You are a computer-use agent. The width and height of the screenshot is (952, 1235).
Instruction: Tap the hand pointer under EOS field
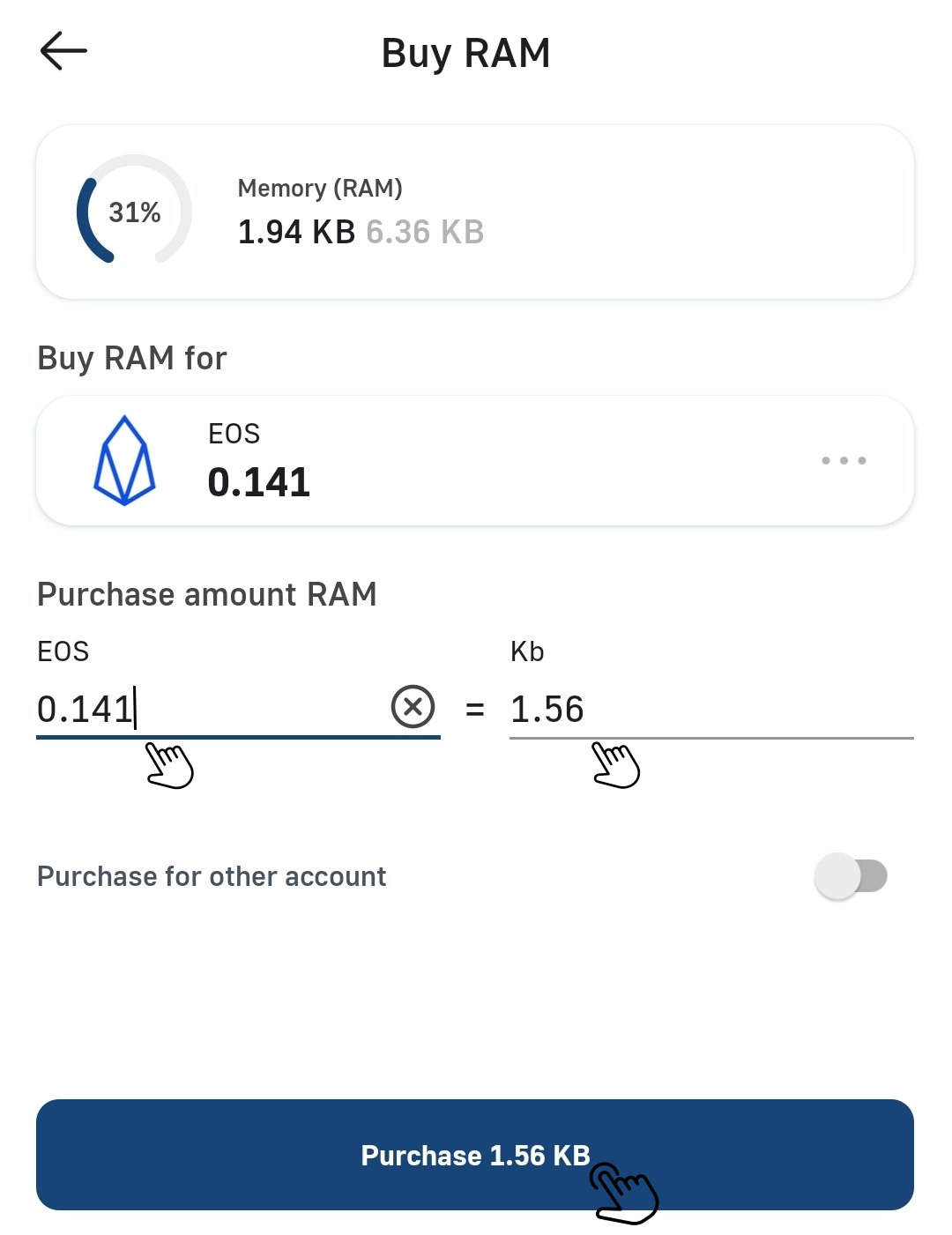point(169,764)
